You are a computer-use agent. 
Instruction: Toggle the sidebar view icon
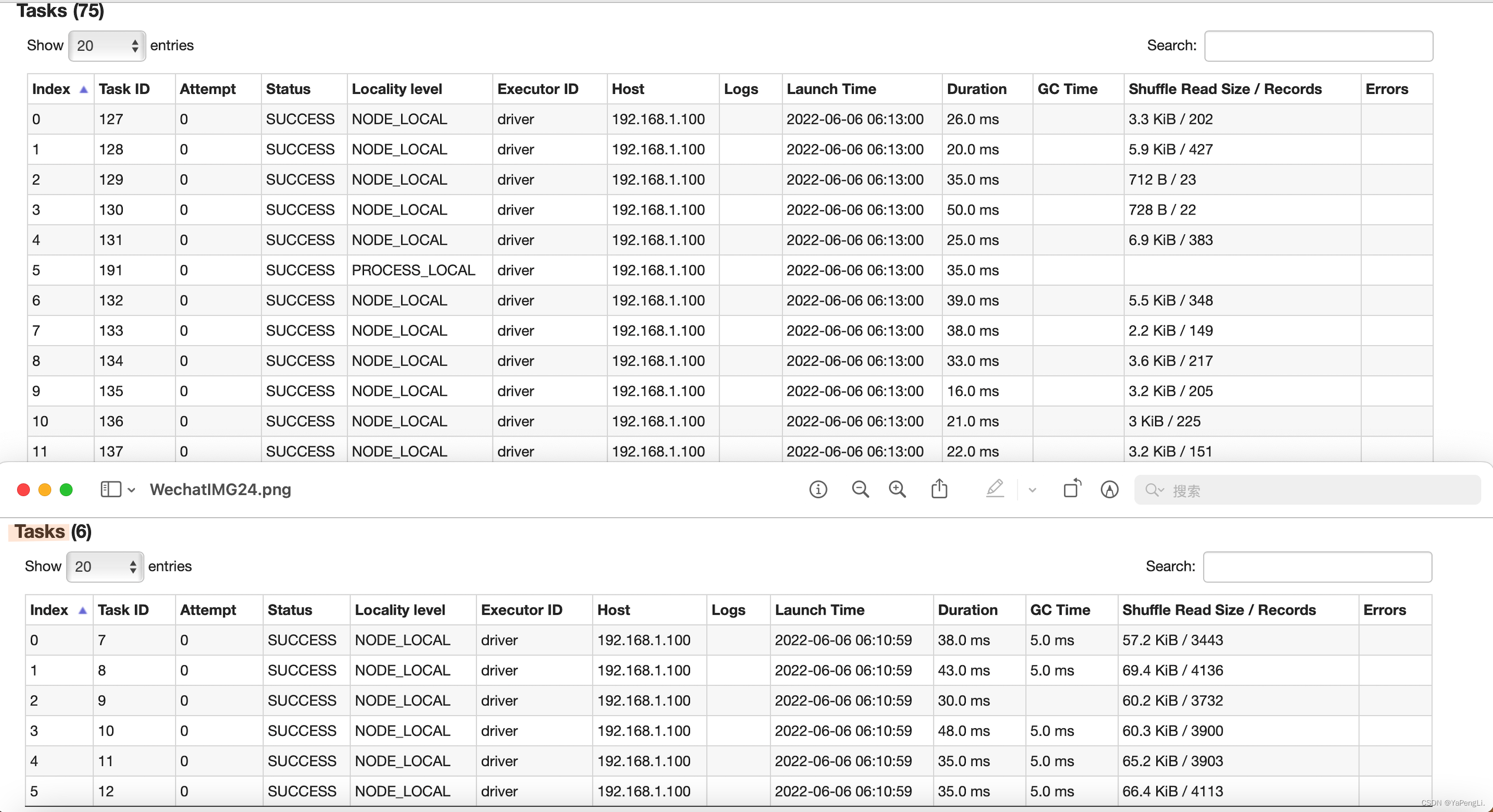coord(110,490)
